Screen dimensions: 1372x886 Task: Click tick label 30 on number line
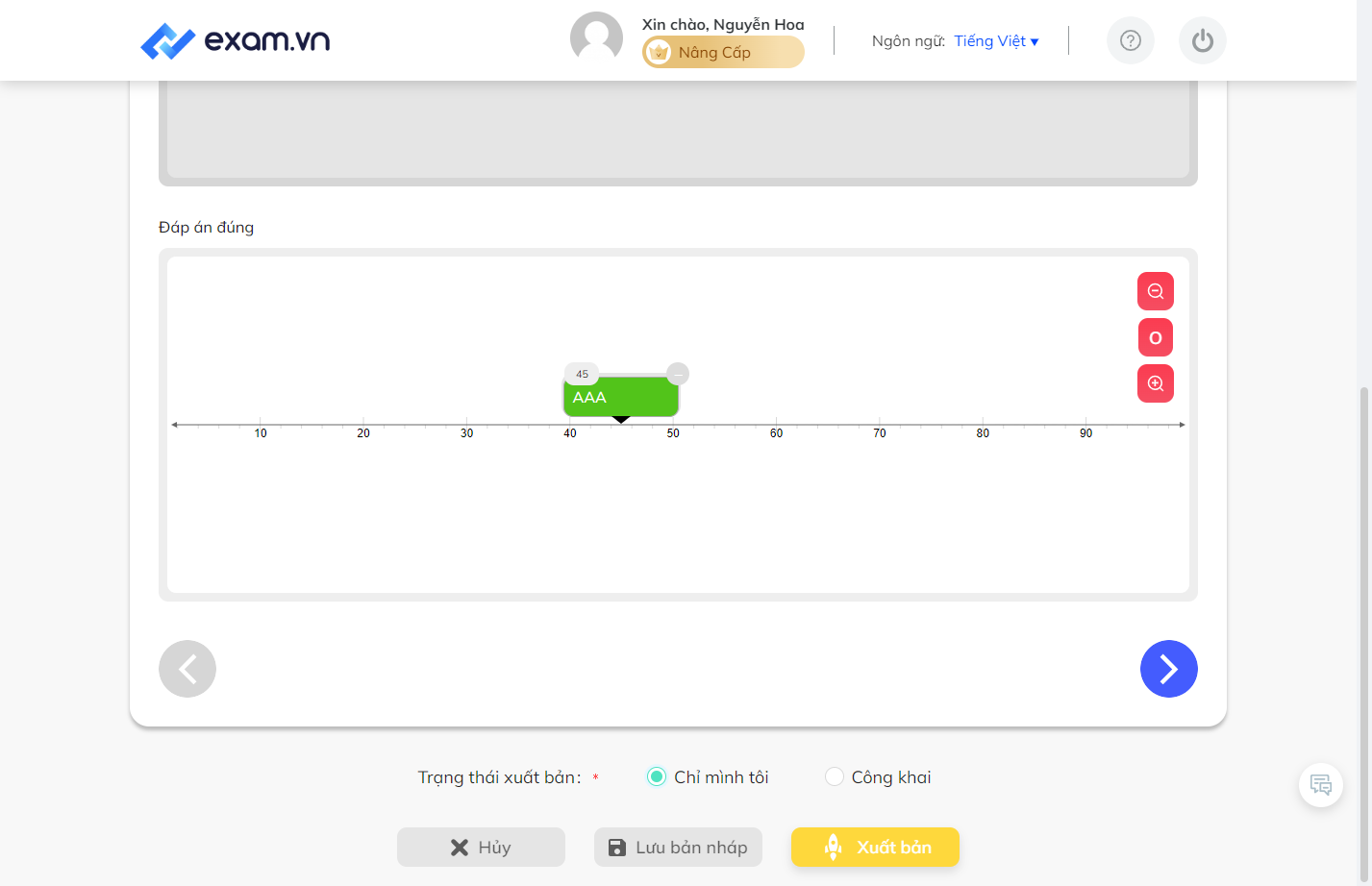point(466,433)
